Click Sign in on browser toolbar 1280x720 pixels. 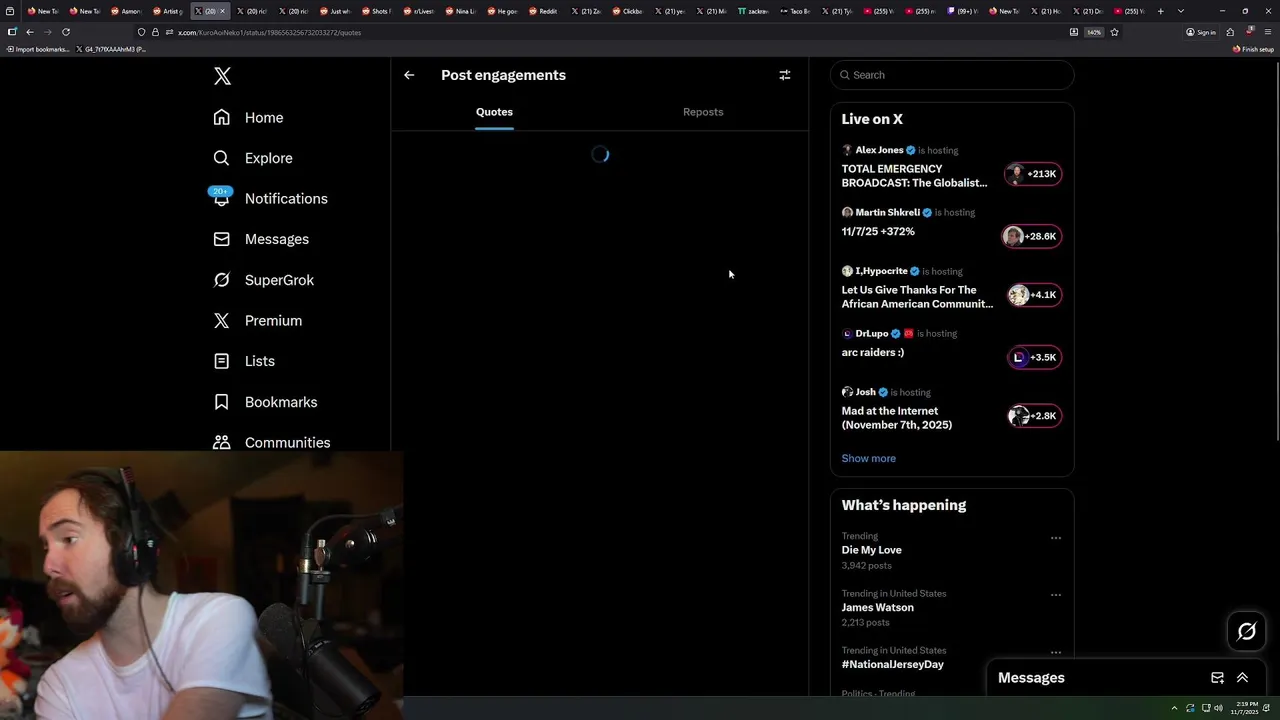tap(1201, 32)
